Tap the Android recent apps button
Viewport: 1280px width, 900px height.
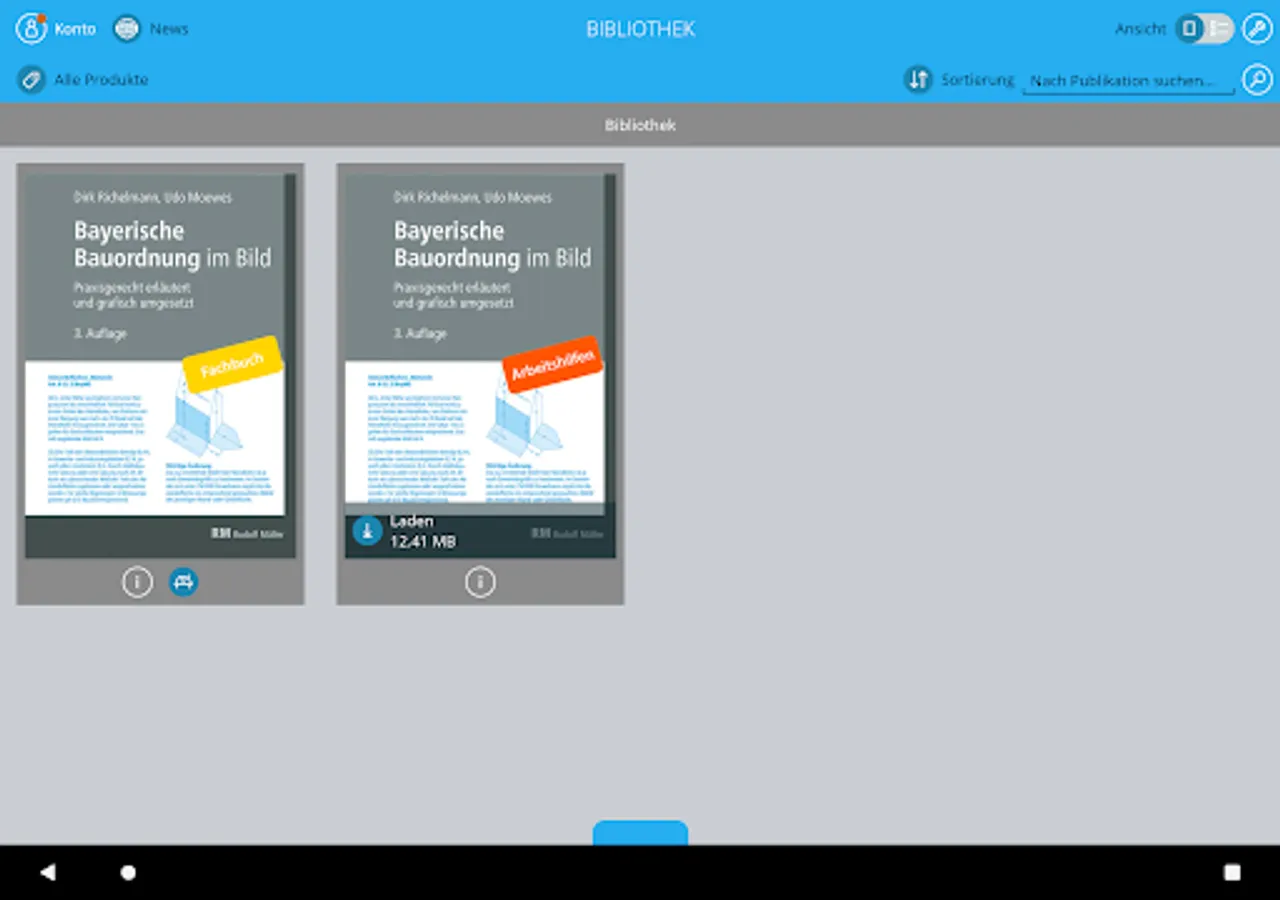(x=1232, y=872)
